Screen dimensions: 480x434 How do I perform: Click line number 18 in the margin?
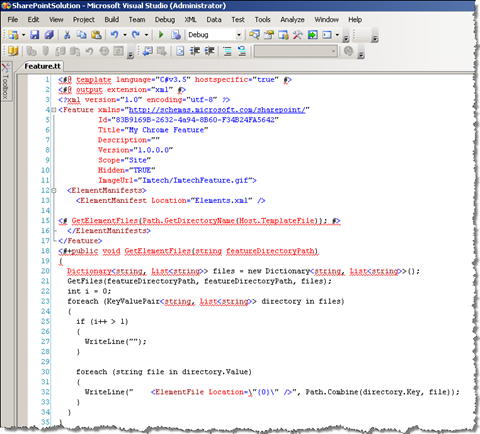45,251
